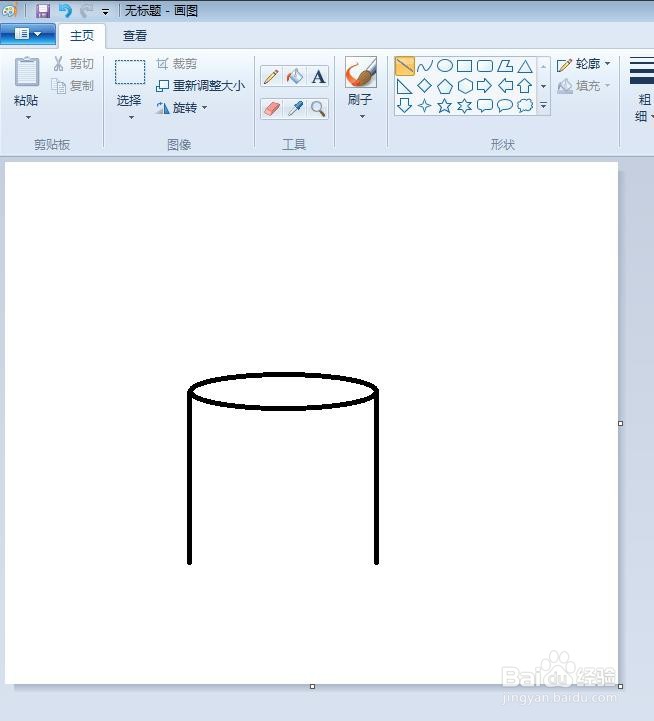The image size is (654, 721).
Task: Select the Eraser tool
Action: coord(271,109)
